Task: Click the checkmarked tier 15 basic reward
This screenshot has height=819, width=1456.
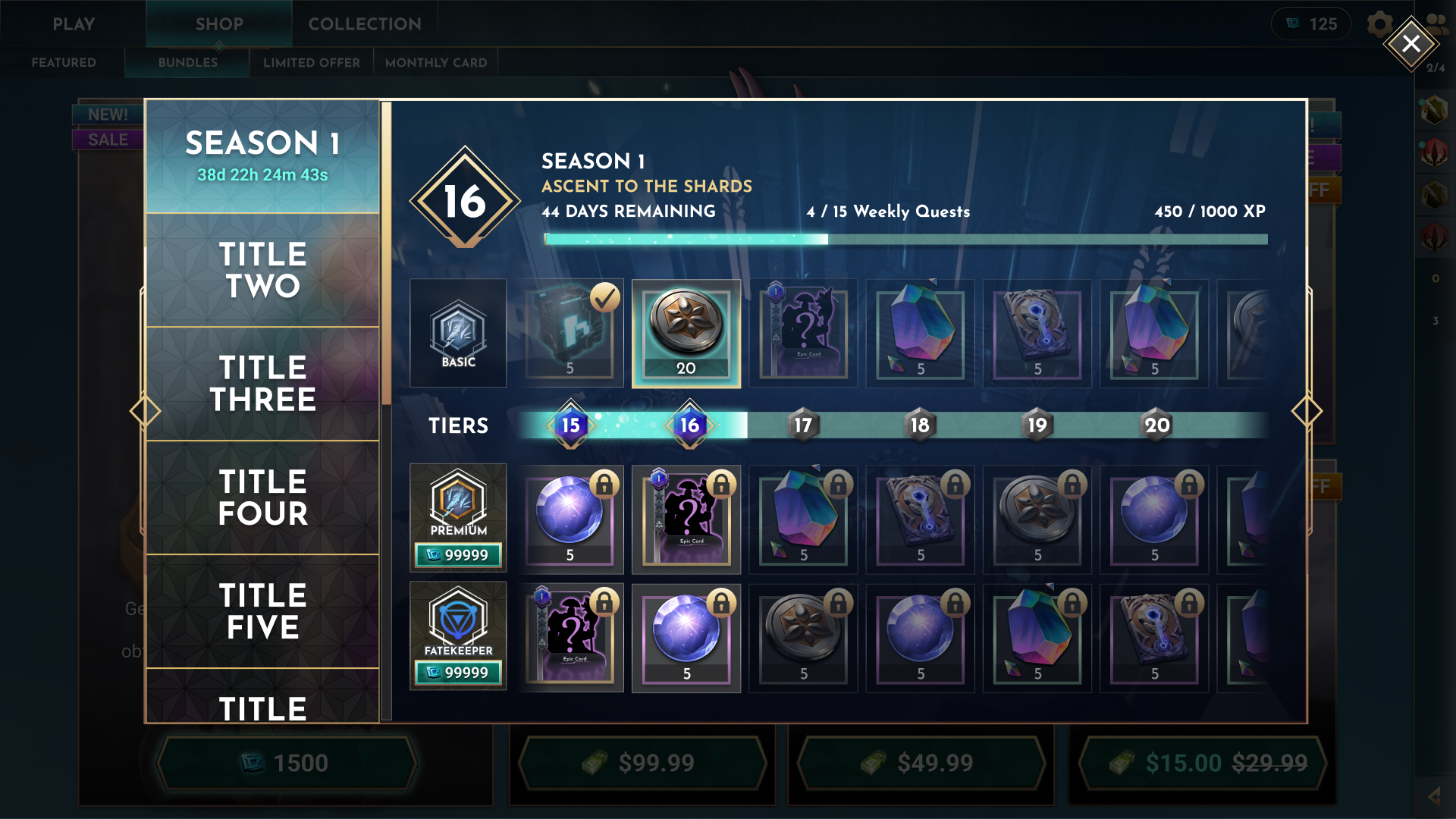Action: coord(570,333)
